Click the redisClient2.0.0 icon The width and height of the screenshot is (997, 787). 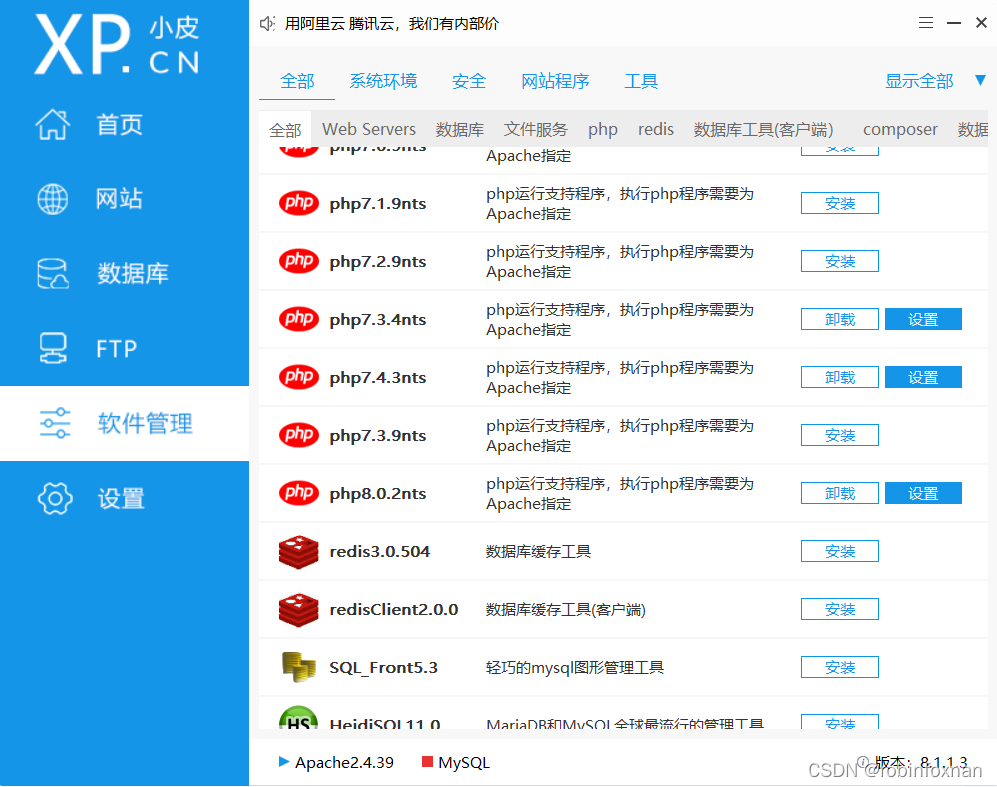point(298,610)
